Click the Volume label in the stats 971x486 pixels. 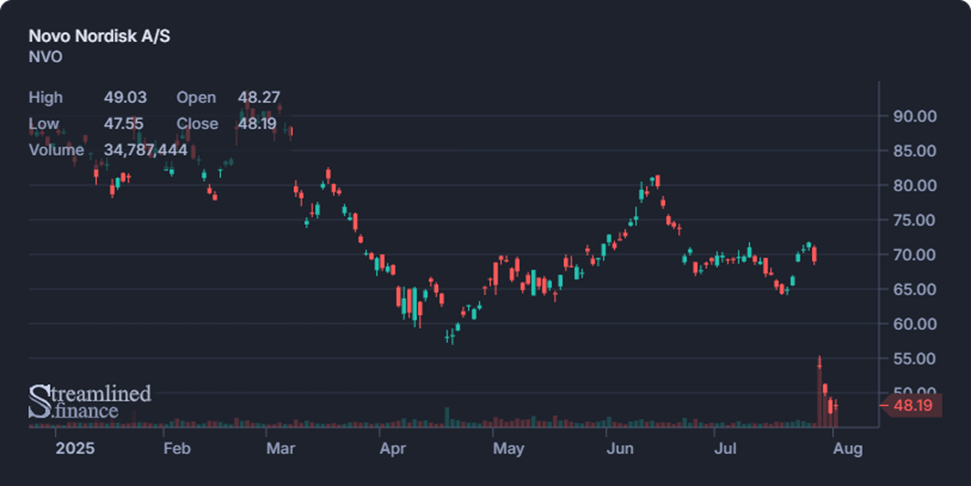pyautogui.click(x=56, y=150)
